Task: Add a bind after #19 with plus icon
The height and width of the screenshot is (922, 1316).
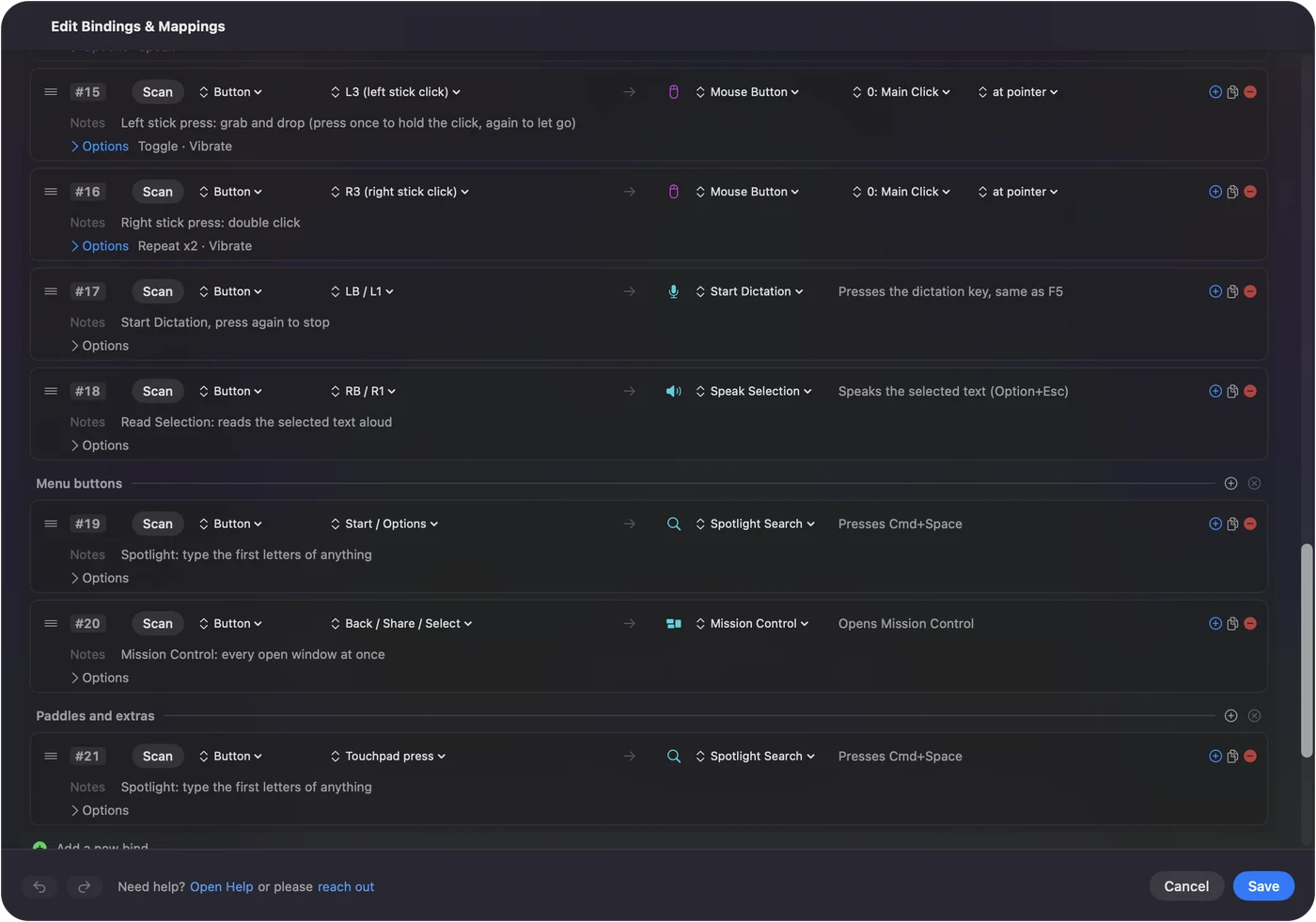Action: [x=1215, y=524]
